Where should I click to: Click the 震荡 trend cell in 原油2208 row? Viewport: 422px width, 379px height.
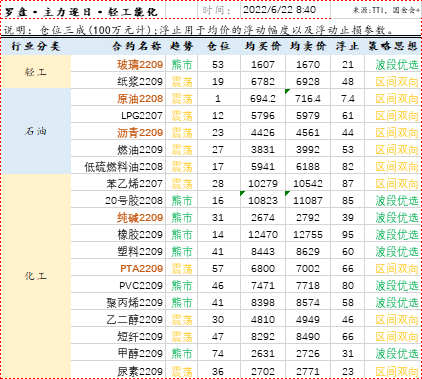pos(182,98)
